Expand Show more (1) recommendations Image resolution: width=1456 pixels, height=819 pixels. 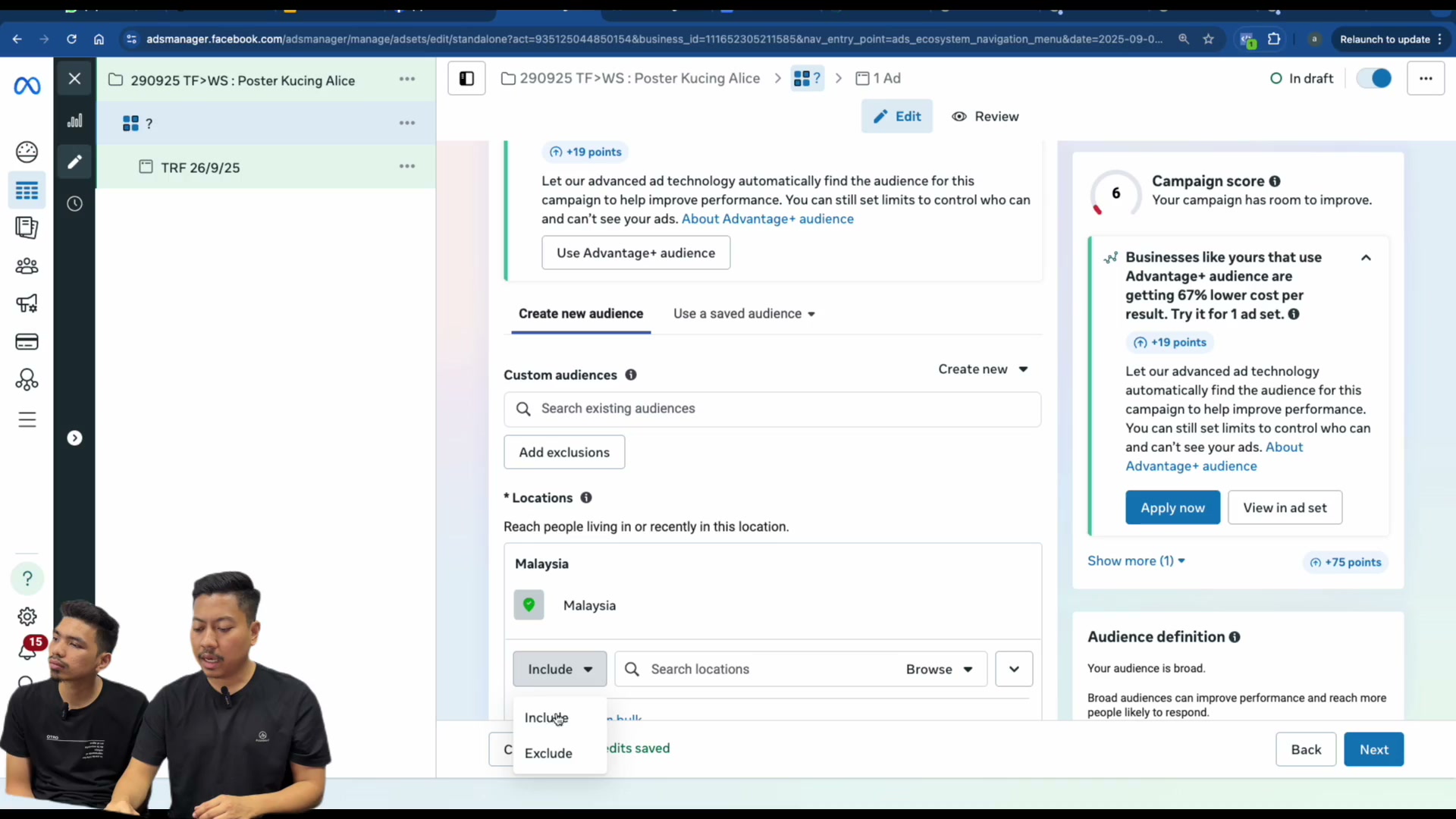tap(1136, 561)
